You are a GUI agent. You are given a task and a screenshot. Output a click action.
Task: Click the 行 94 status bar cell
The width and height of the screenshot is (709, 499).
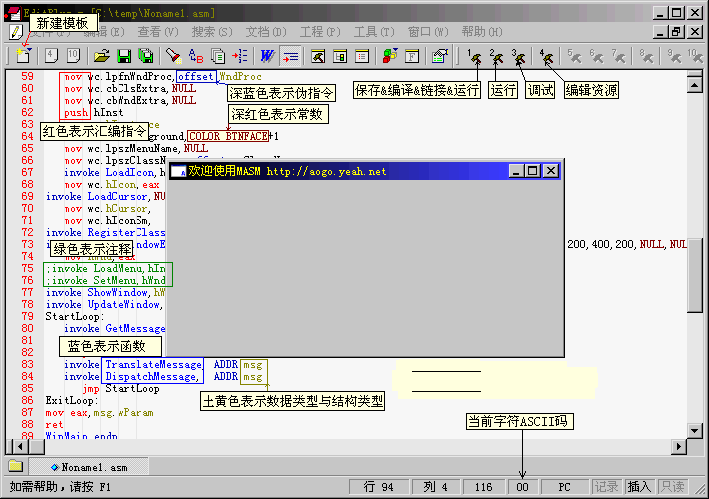pyautogui.click(x=378, y=487)
